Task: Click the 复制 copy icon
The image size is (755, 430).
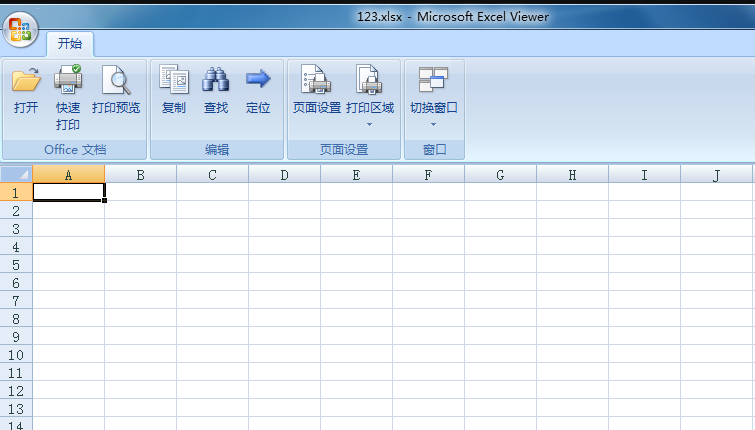Action: click(x=174, y=90)
